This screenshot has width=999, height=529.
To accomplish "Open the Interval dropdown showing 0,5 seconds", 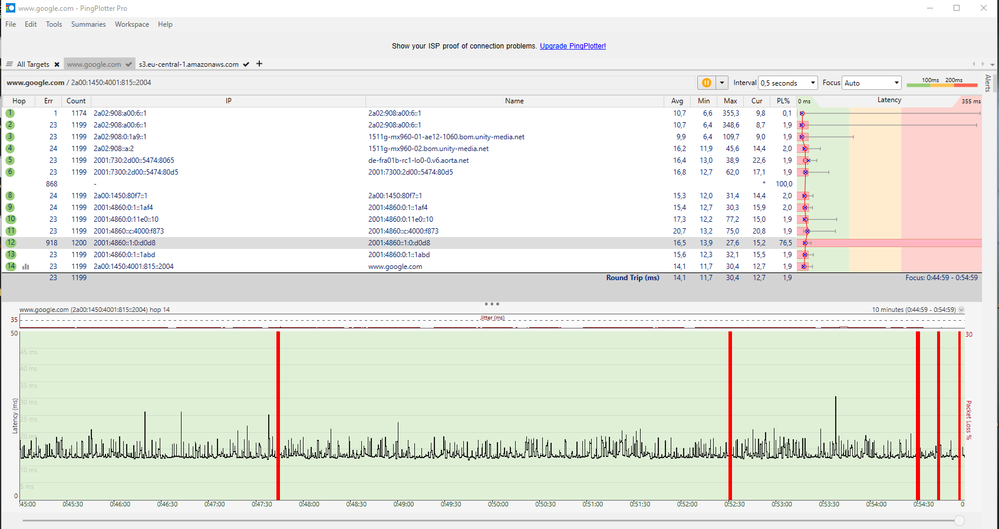I will (x=787, y=83).
